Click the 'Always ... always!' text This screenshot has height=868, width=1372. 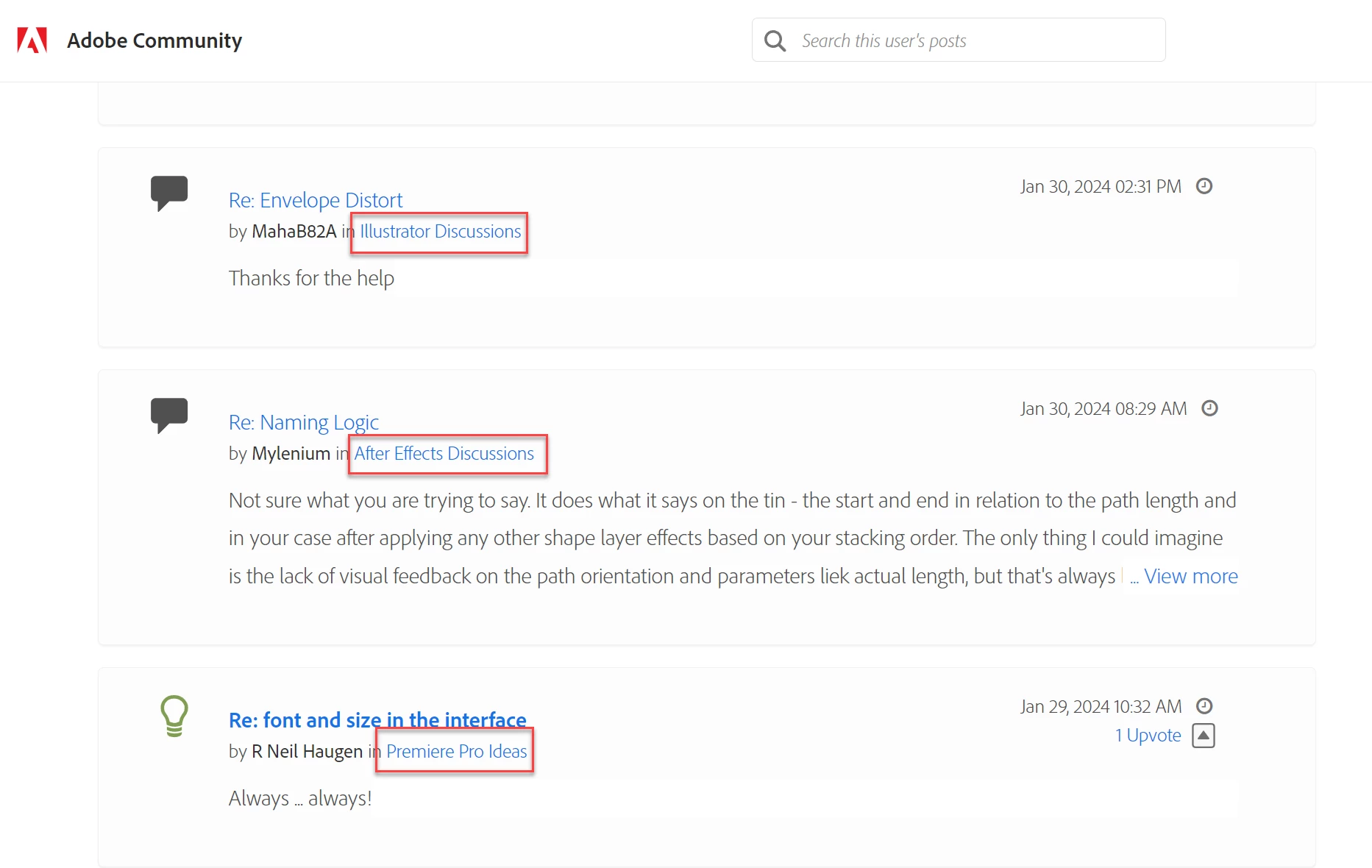[x=300, y=798]
